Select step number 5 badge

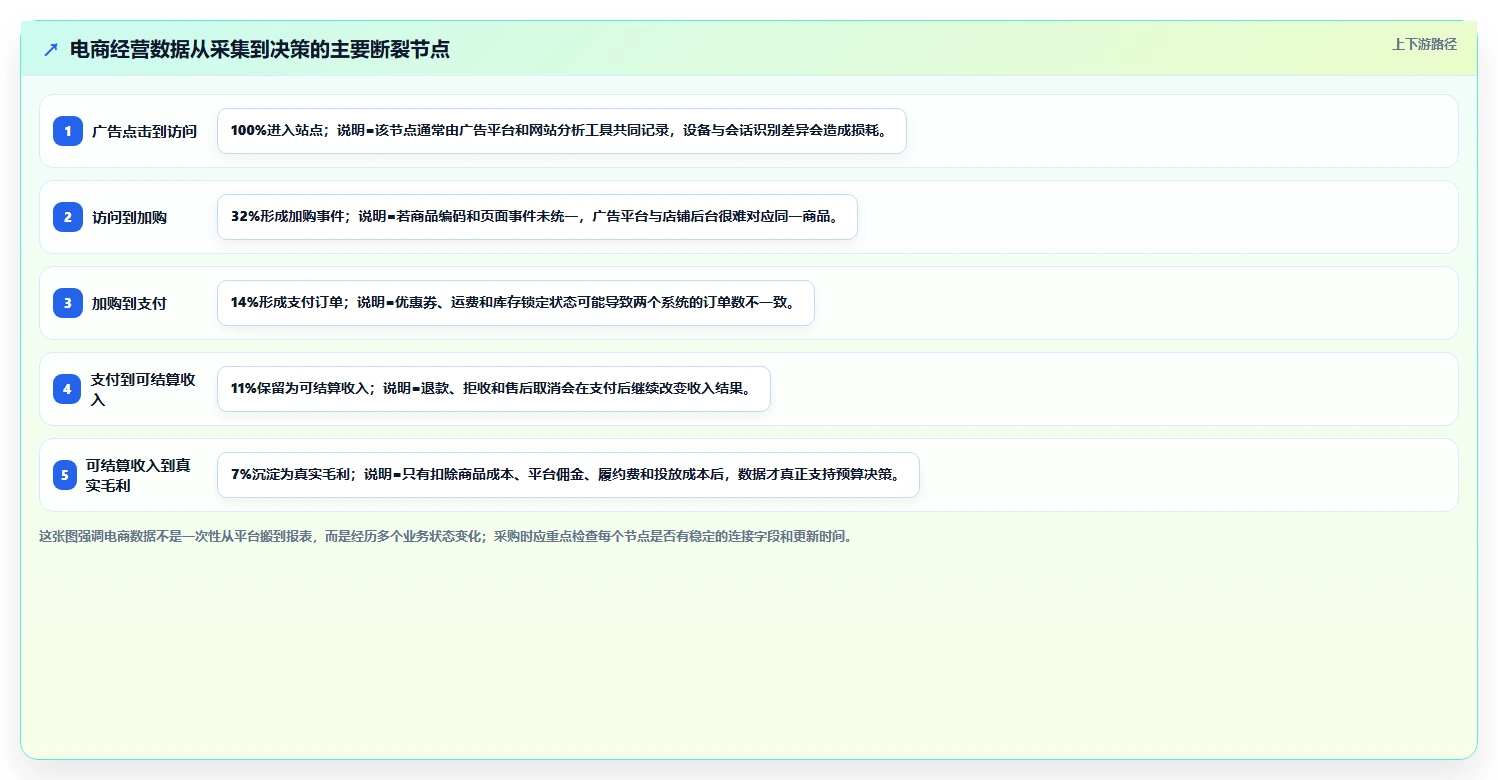(65, 475)
